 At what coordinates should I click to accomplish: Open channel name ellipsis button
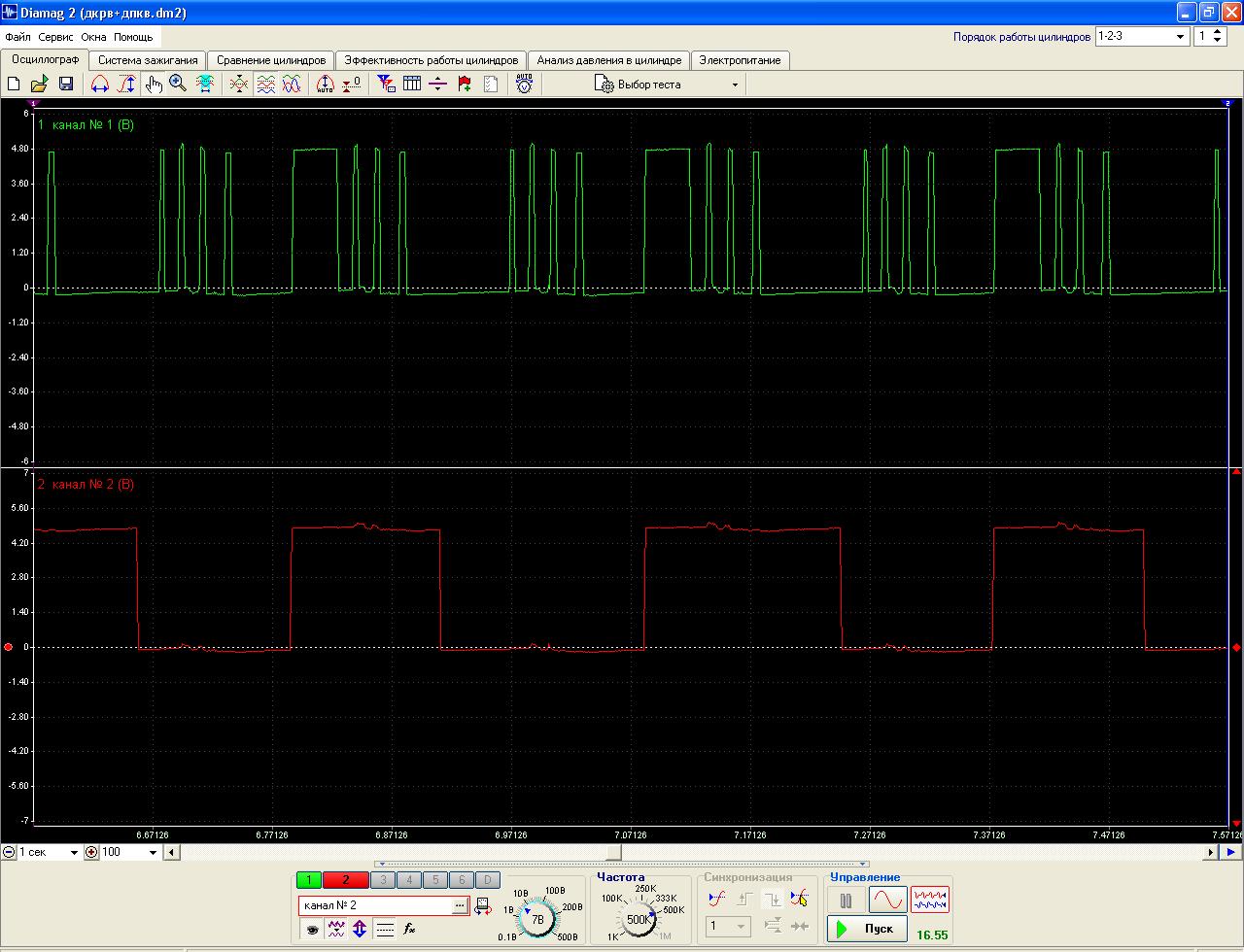[460, 905]
